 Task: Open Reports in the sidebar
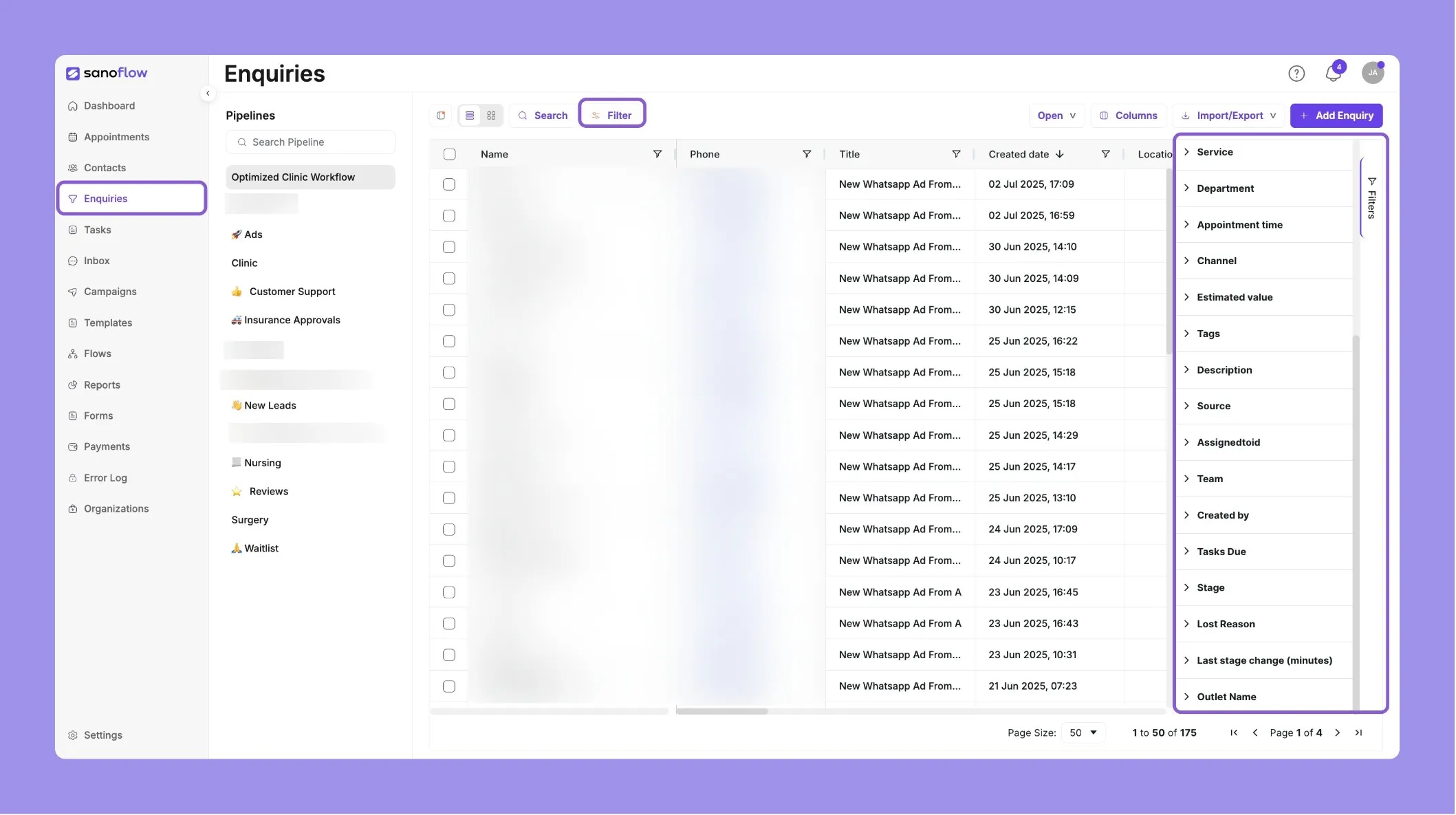102,385
